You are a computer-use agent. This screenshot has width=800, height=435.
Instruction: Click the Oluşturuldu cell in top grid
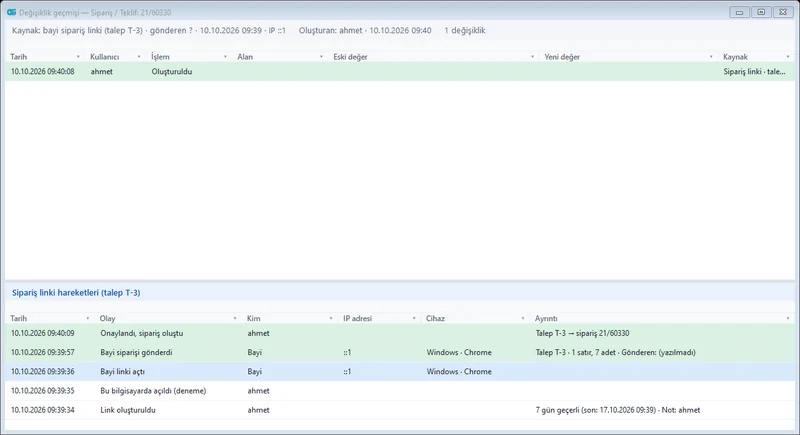(x=171, y=71)
